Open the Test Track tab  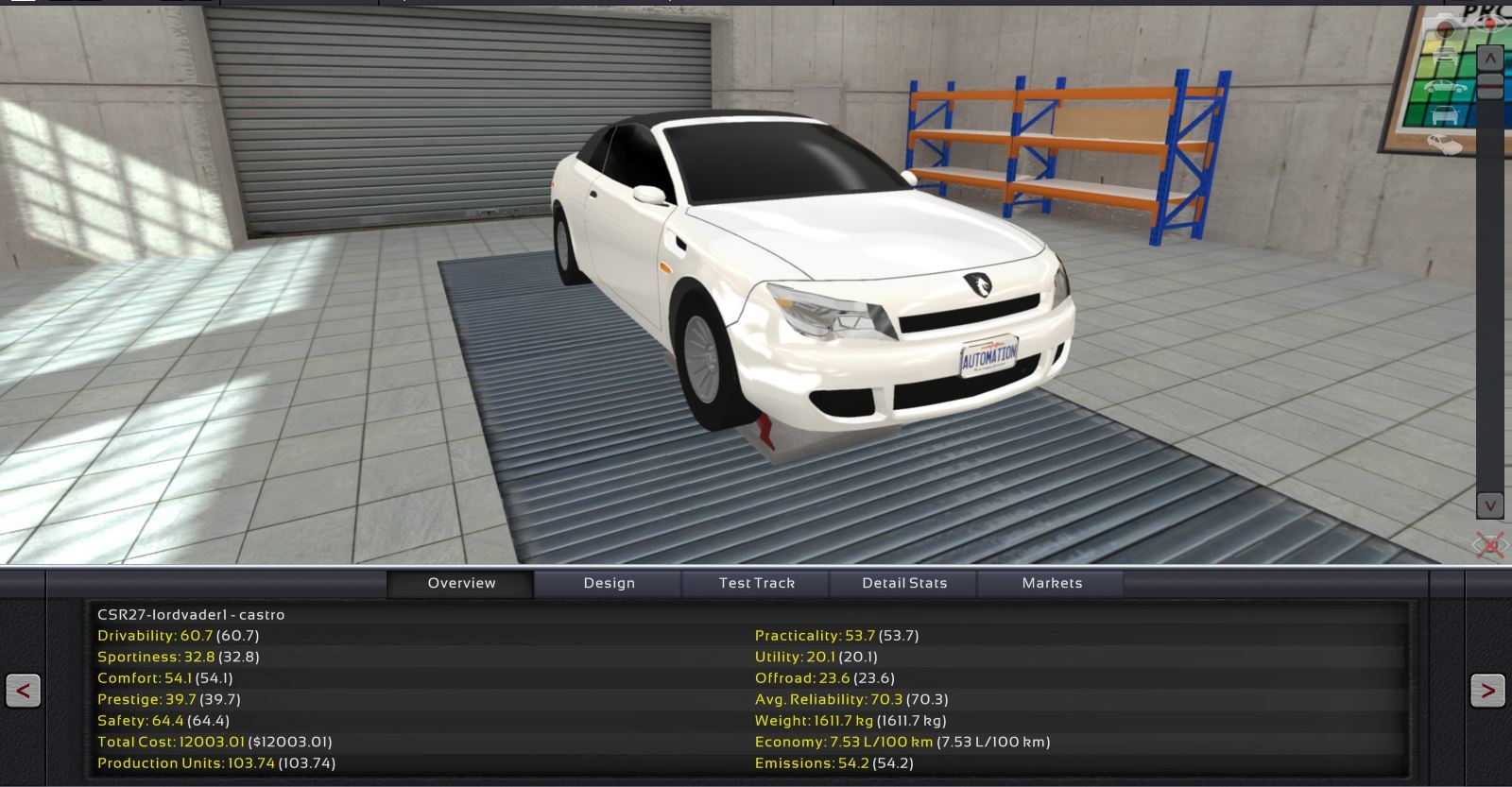756,584
